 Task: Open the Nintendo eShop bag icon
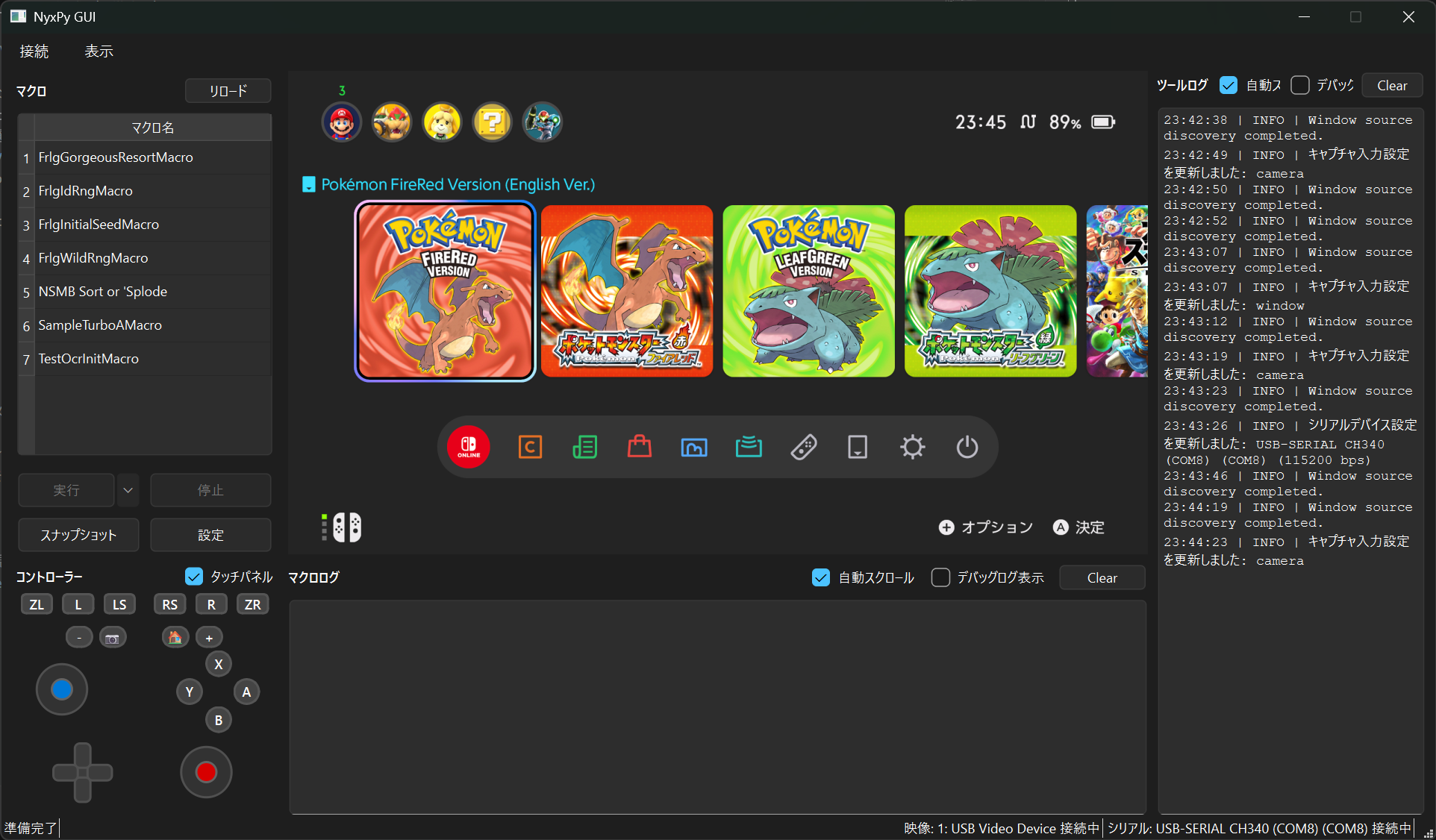pyautogui.click(x=640, y=447)
